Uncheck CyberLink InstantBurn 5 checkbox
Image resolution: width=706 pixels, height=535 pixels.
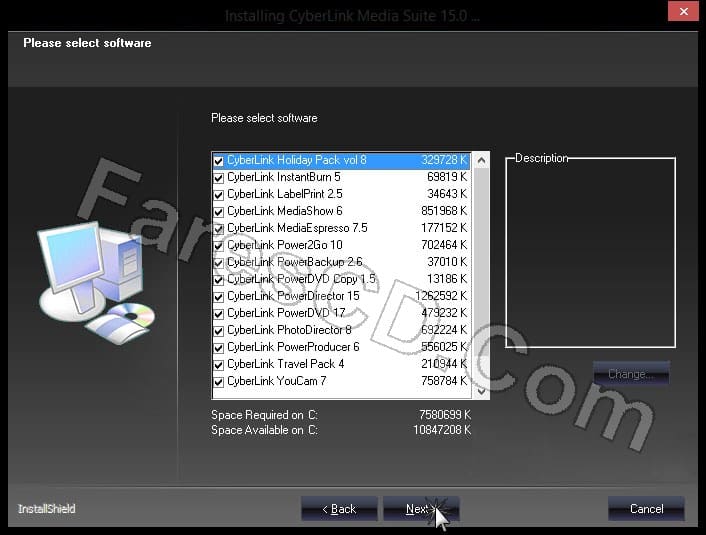(218, 178)
